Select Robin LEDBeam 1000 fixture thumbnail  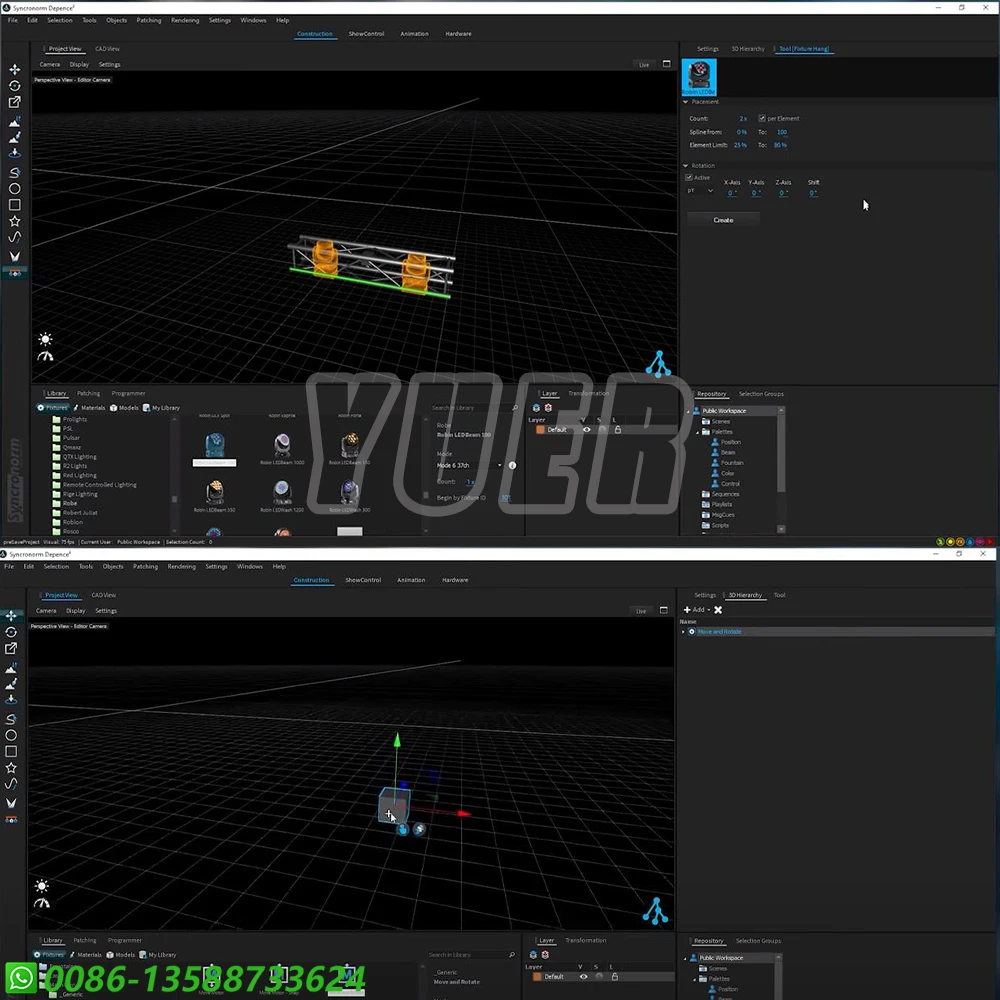click(282, 448)
